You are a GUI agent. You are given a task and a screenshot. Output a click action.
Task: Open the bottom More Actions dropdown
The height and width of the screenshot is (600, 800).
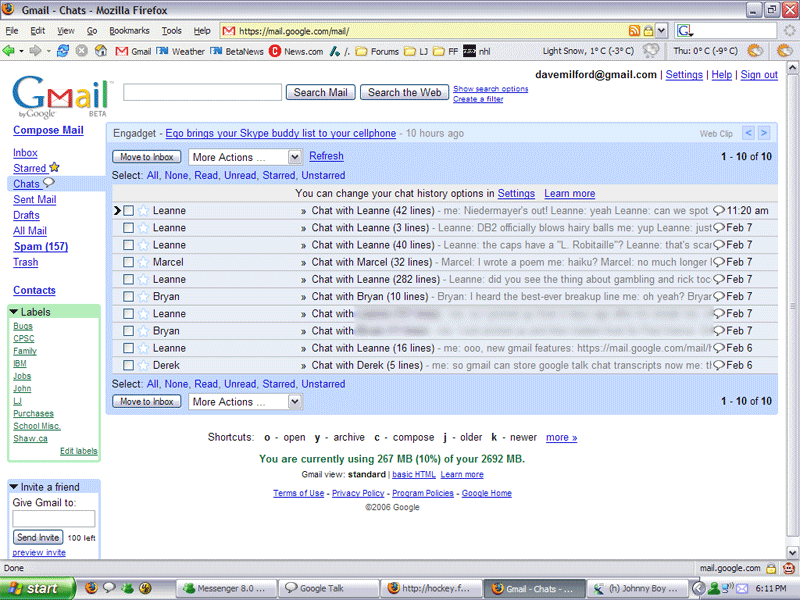(245, 402)
